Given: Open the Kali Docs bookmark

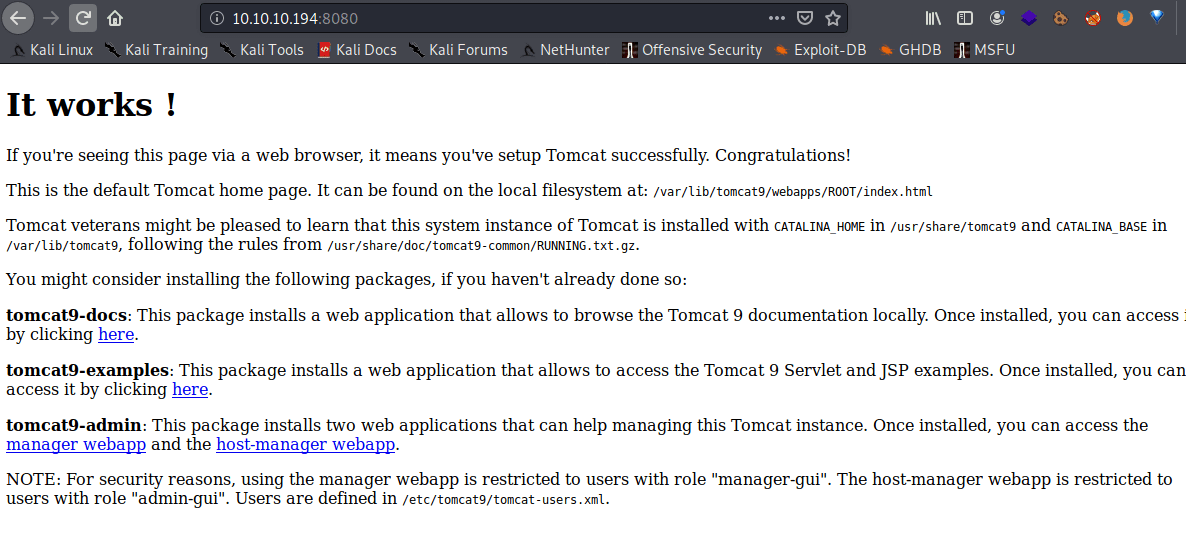Looking at the screenshot, I should (x=356, y=50).
